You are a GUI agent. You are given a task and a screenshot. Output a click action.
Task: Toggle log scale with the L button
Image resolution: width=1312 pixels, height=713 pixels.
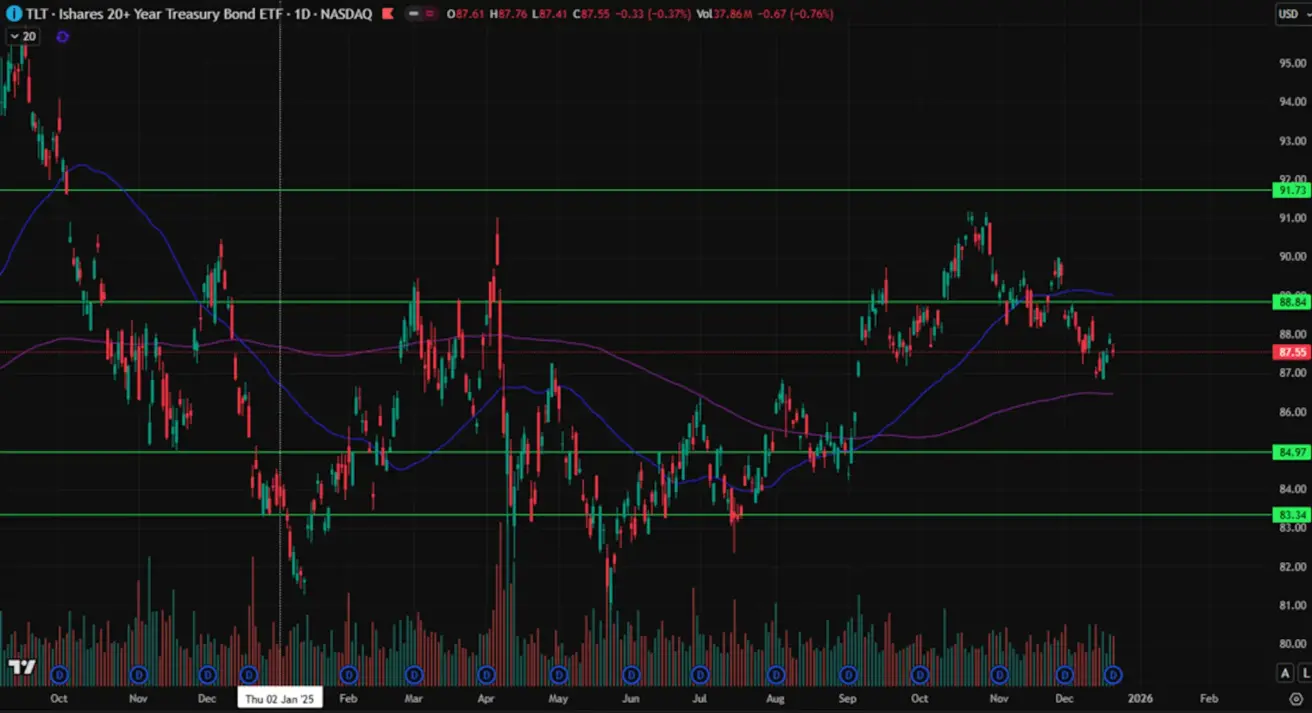coord(1304,674)
